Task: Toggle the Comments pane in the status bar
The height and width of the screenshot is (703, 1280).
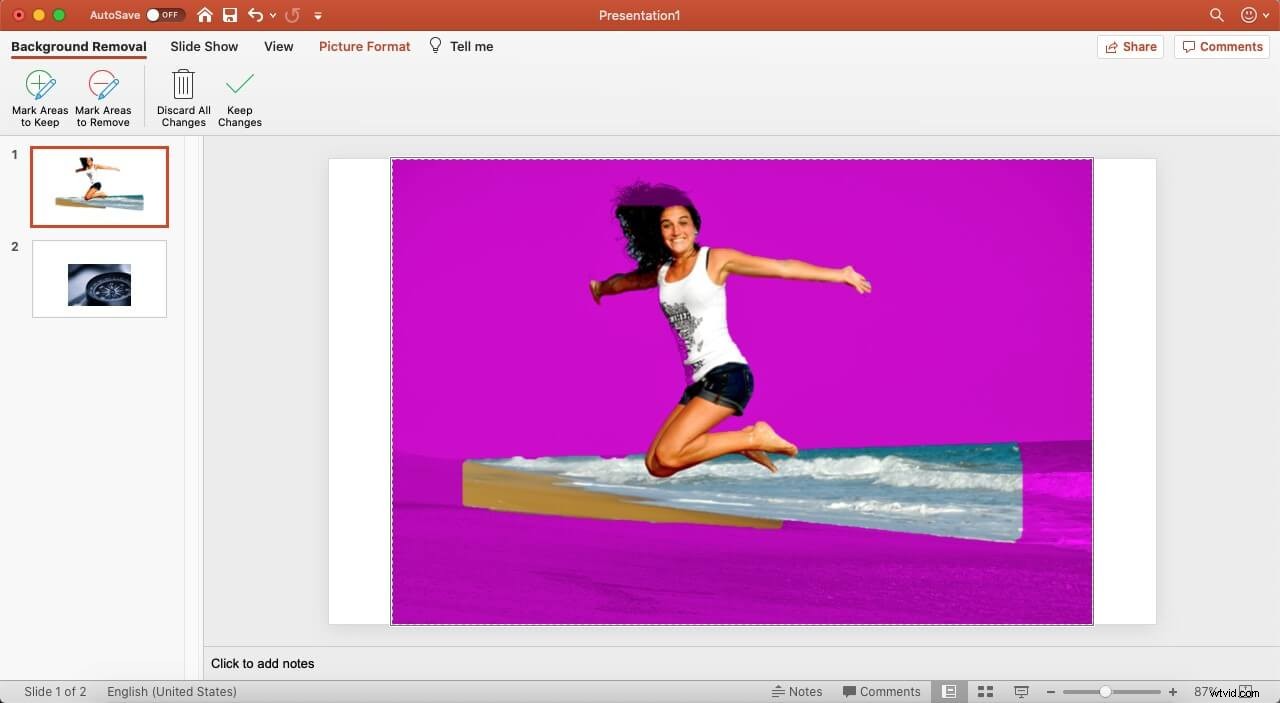Action: click(882, 691)
